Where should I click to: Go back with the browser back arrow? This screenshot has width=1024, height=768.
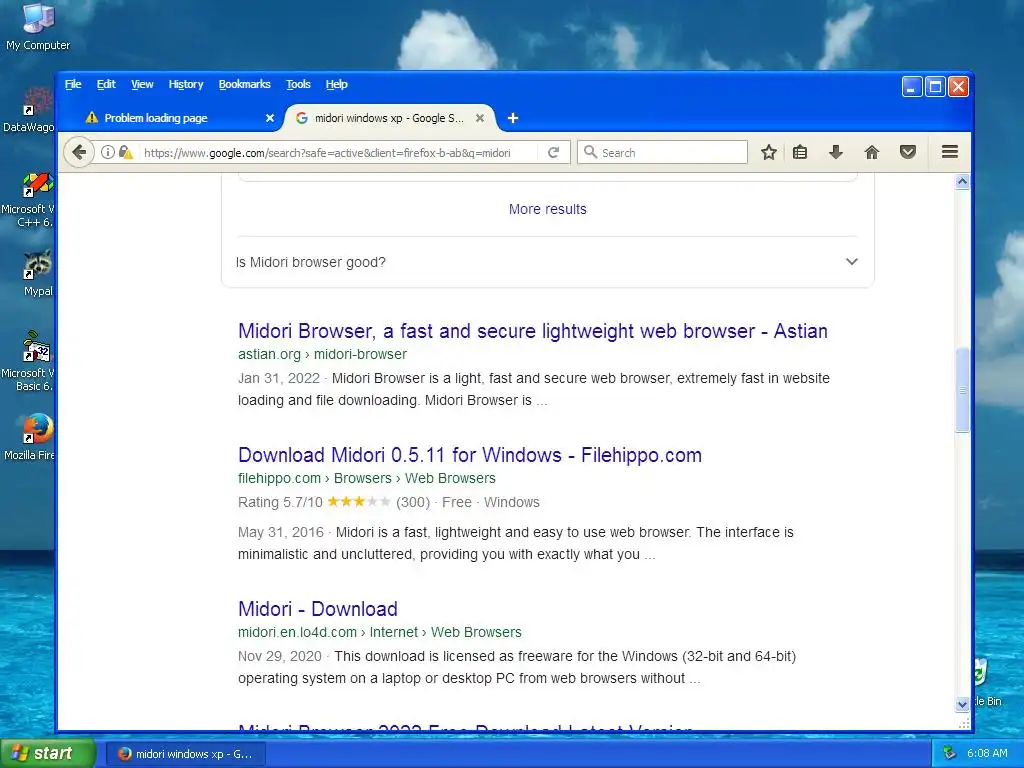[79, 152]
